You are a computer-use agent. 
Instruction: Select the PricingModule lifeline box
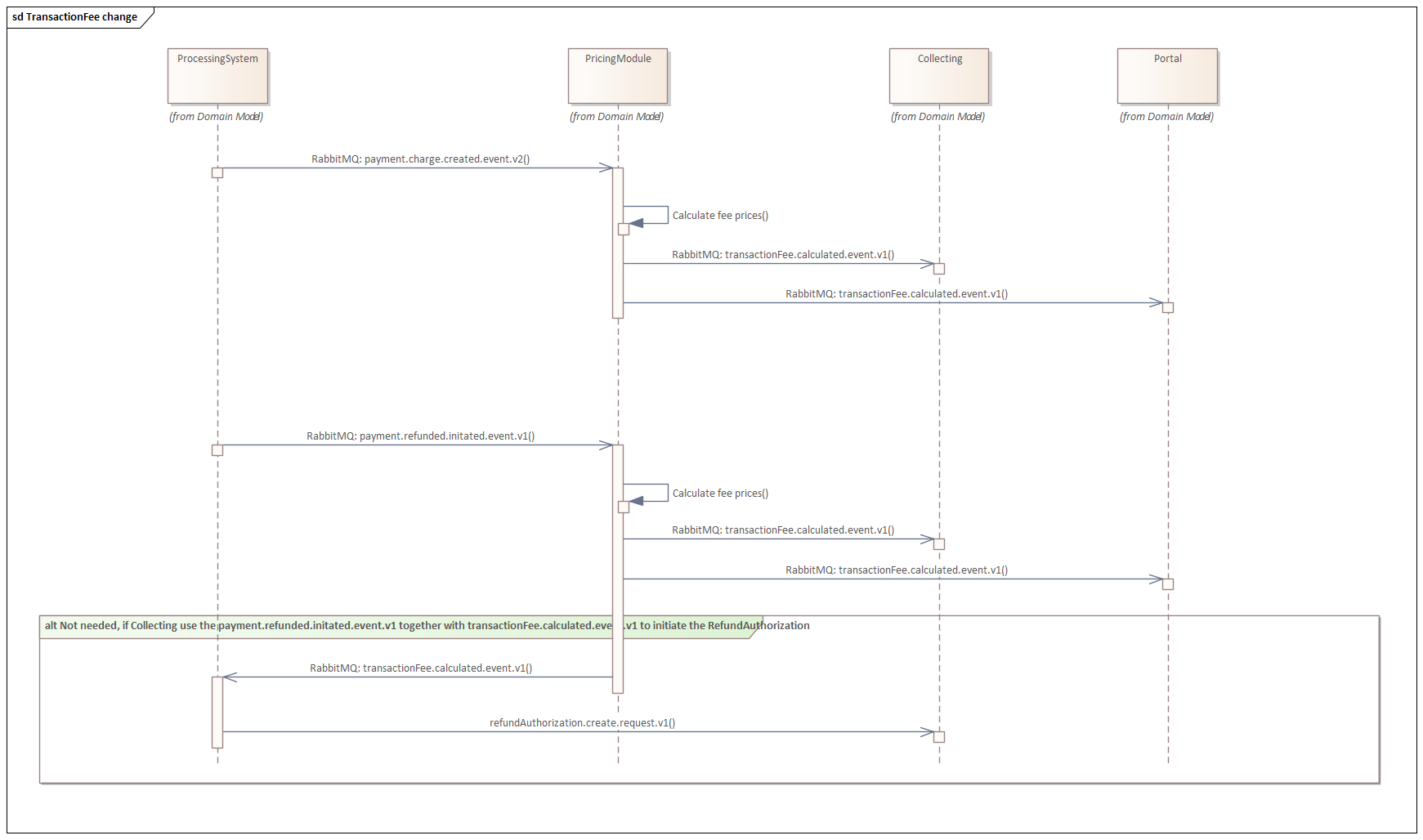tap(618, 76)
